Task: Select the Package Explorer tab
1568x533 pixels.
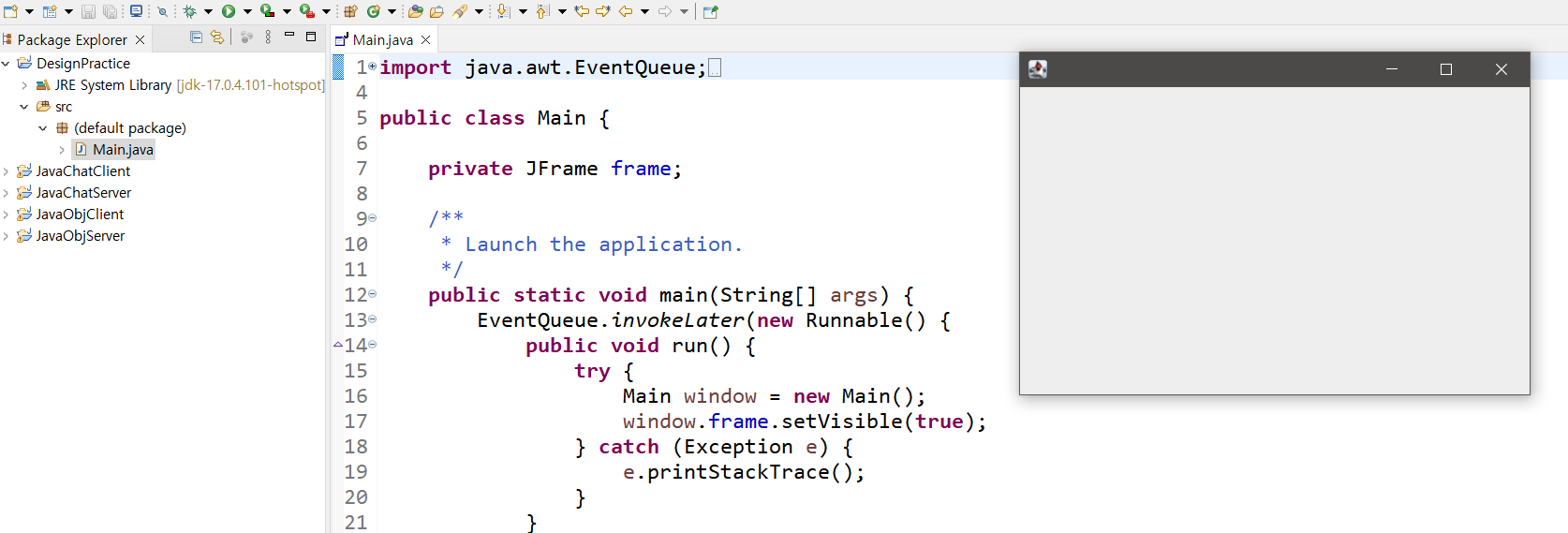Action: pos(72,39)
